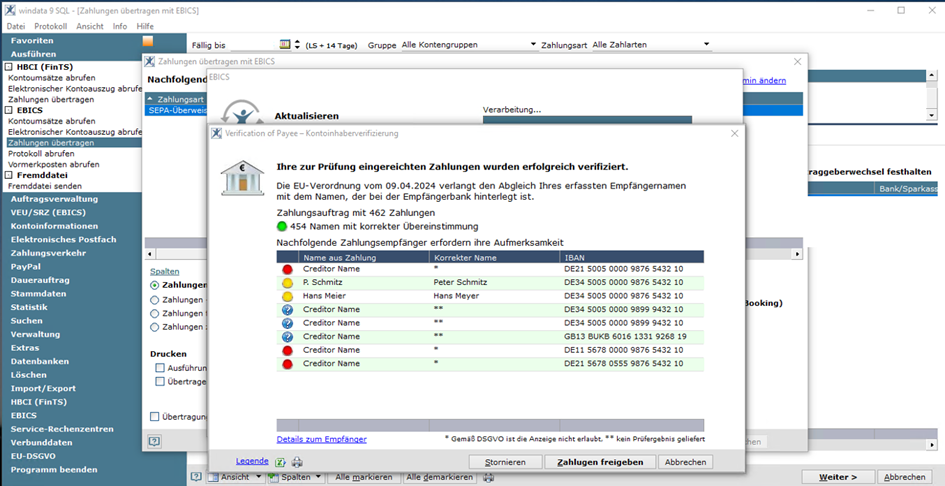945x486 pixels.
Task: Follow the Details zum Empfänger link
Action: (x=321, y=439)
